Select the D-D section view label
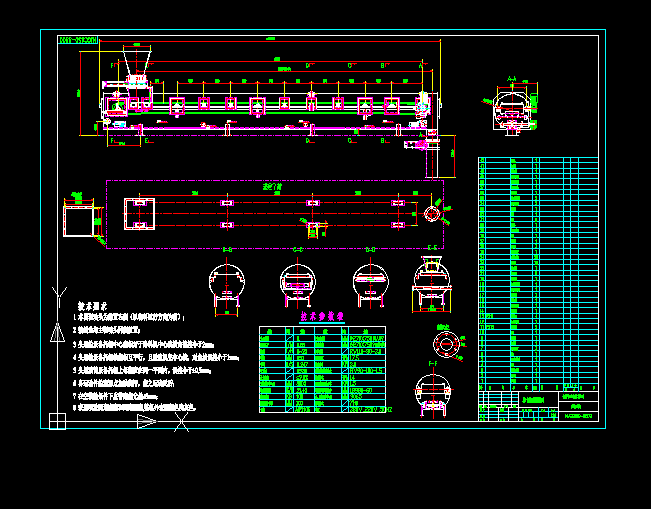Screen dimensions: 651x509 [x=370, y=250]
